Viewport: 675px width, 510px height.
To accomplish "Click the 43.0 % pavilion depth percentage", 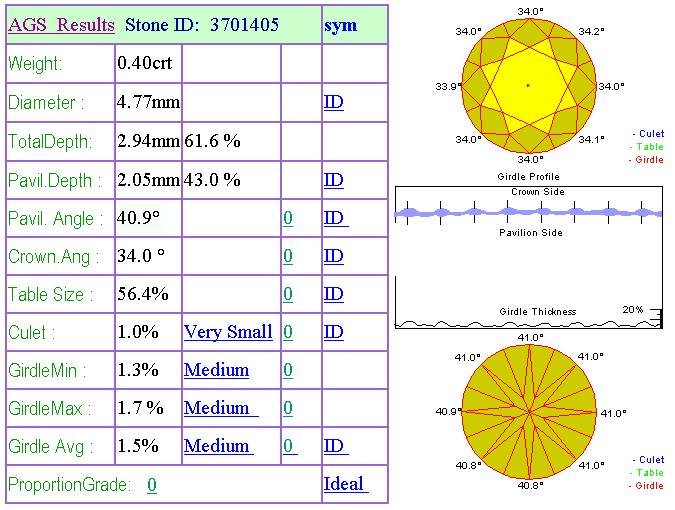I will (x=212, y=180).
